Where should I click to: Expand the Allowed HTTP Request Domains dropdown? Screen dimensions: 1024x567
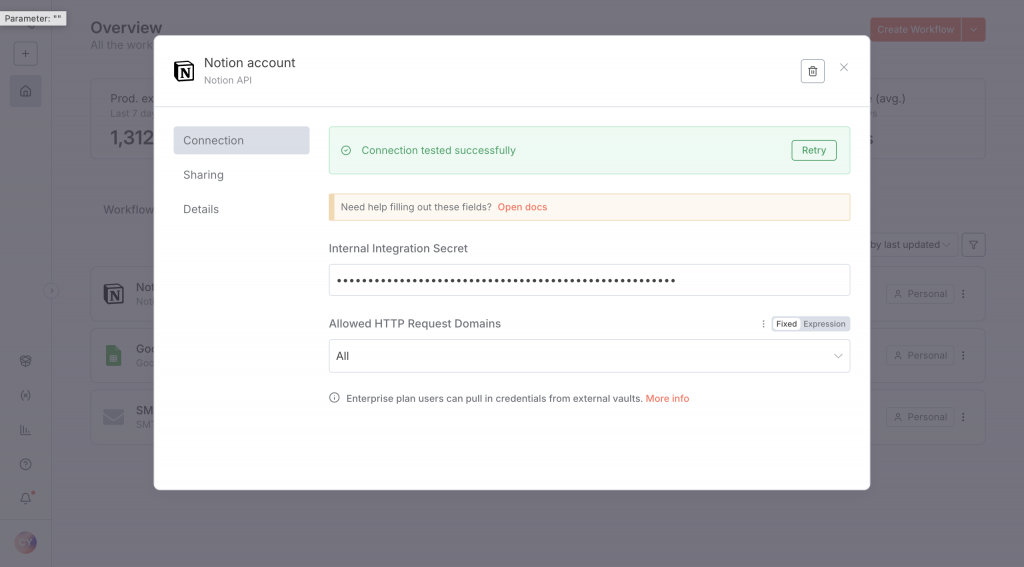[589, 356]
